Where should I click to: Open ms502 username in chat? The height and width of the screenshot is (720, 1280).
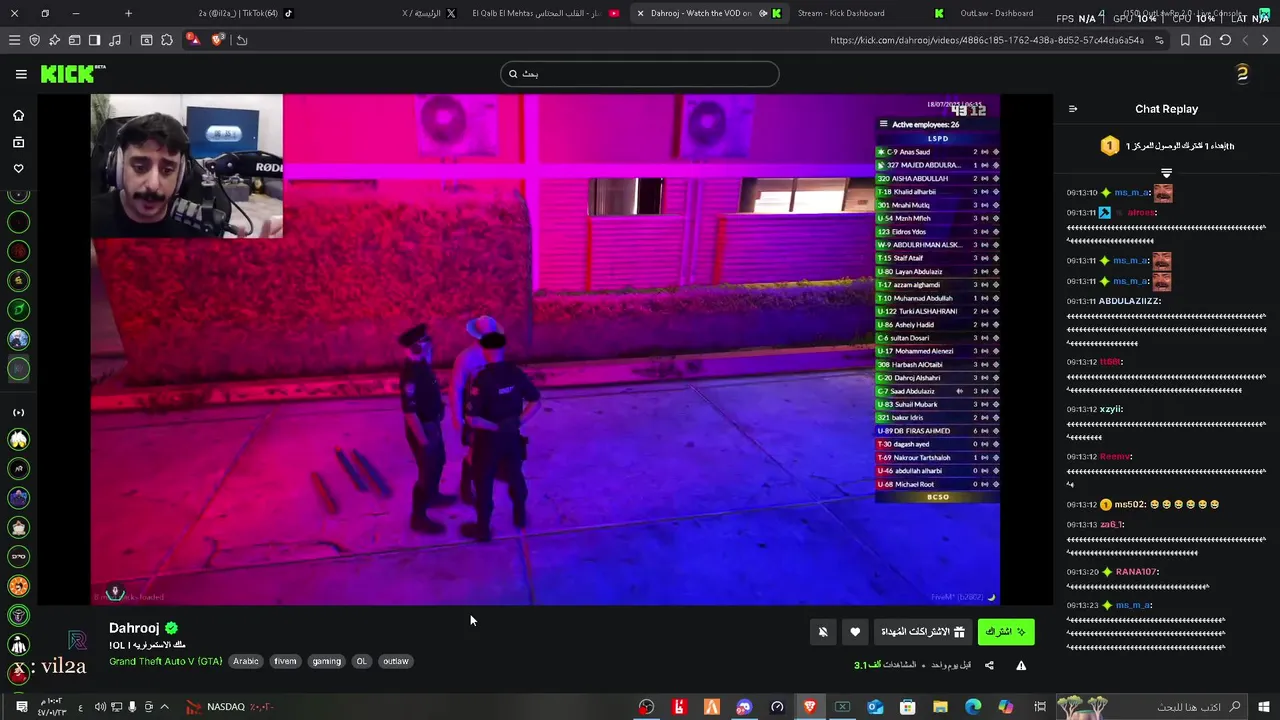1129,504
